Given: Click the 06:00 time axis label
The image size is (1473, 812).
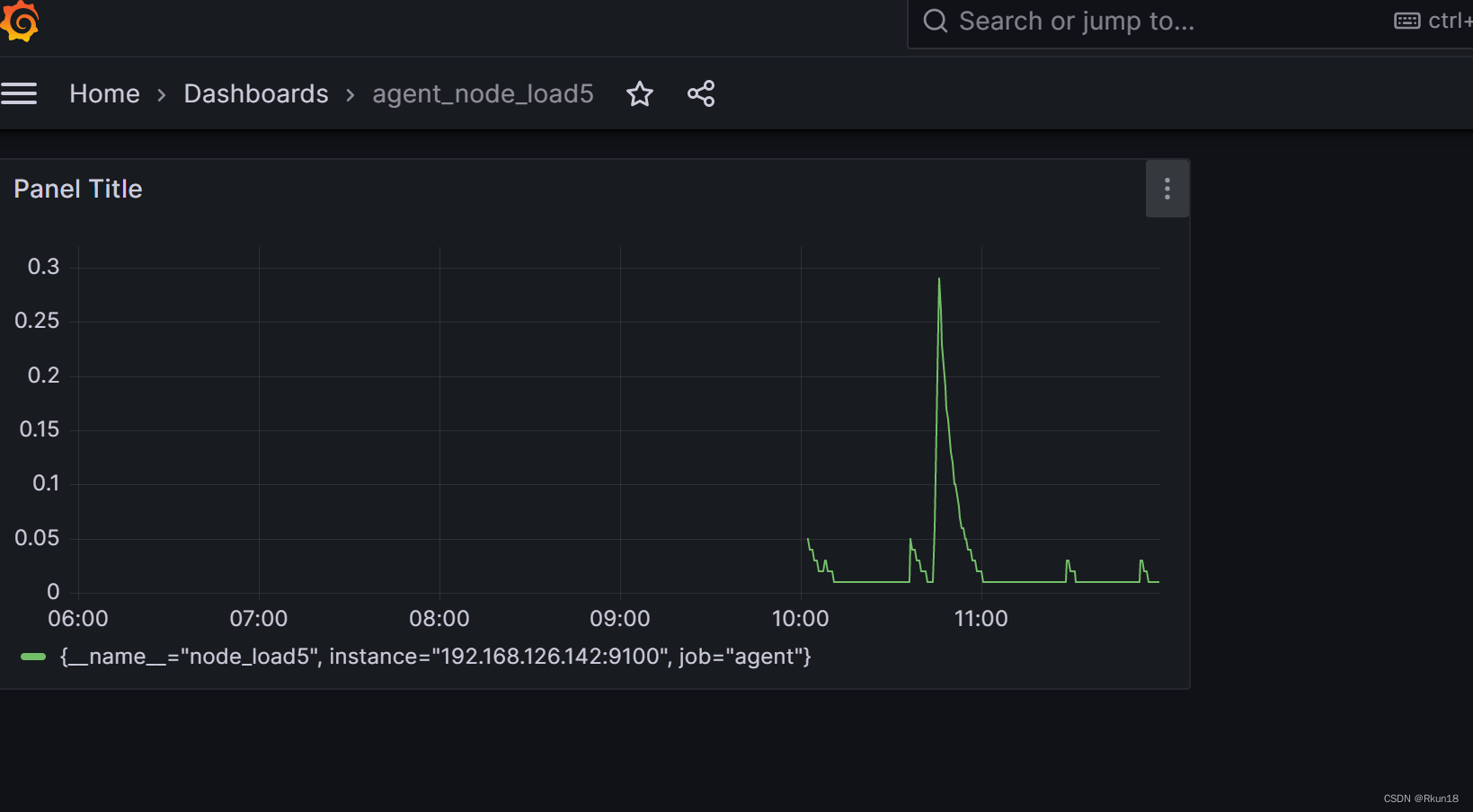Looking at the screenshot, I should tap(78, 619).
